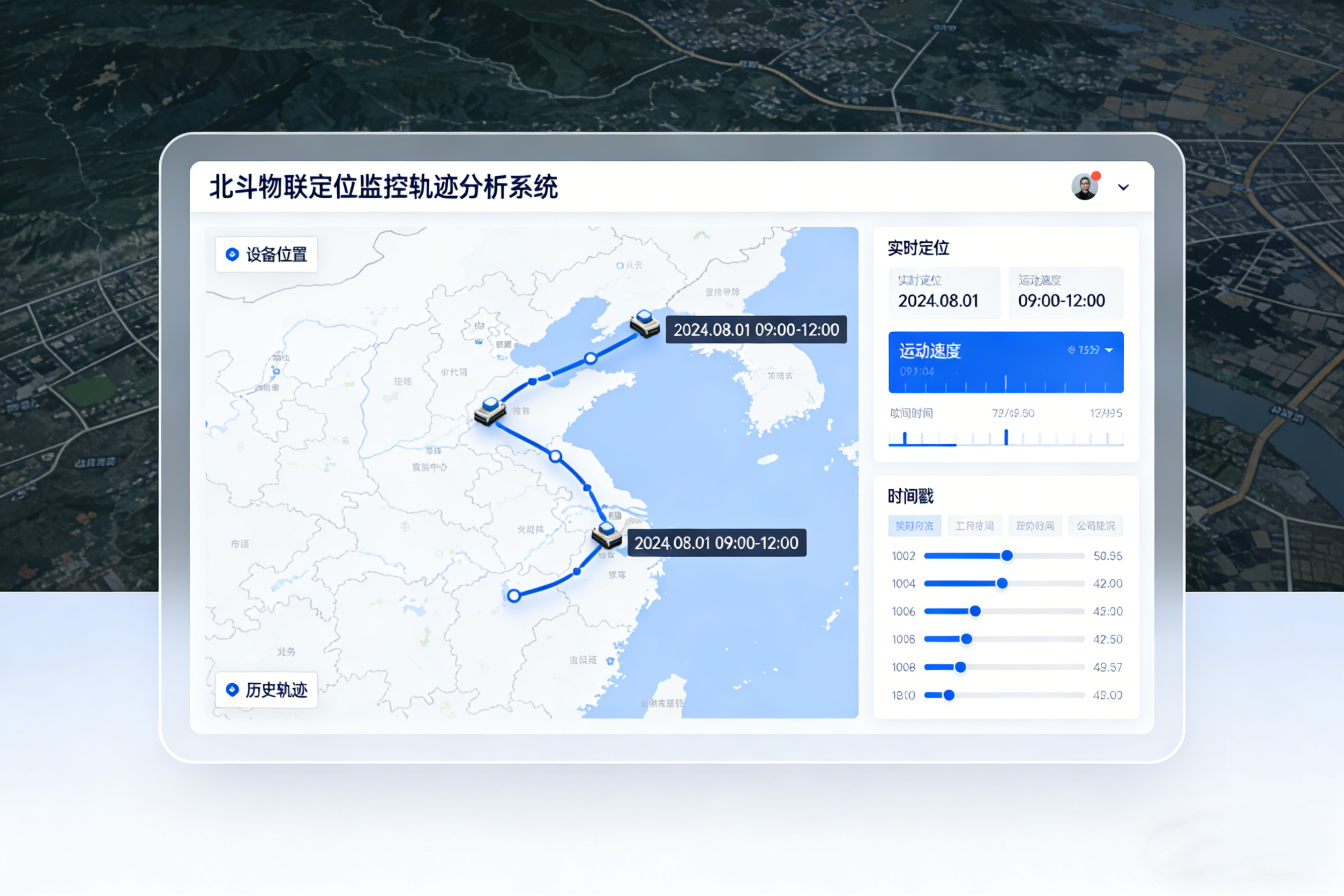This screenshot has height=896, width=1344.
Task: Expand the account dropdown chevron
Action: 1123,188
